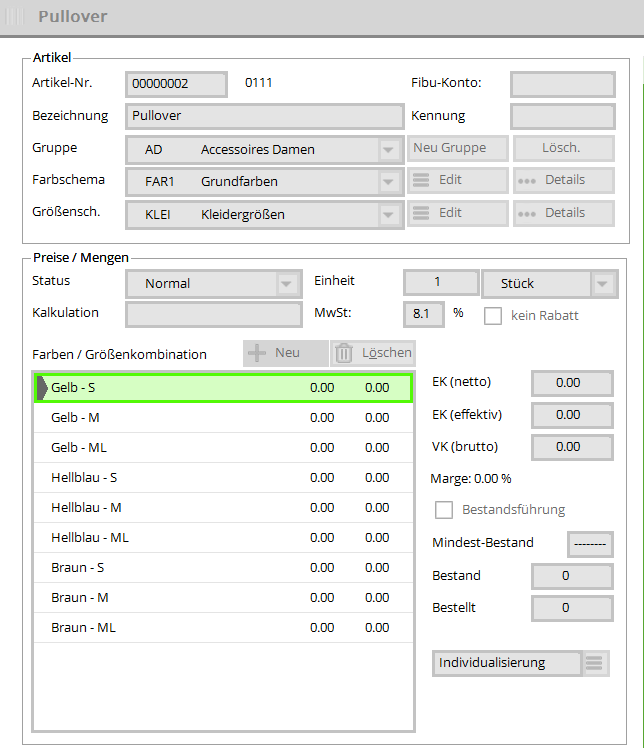This screenshot has width=644, height=748.
Task: Click the Neu Gruppe button
Action: 458,148
